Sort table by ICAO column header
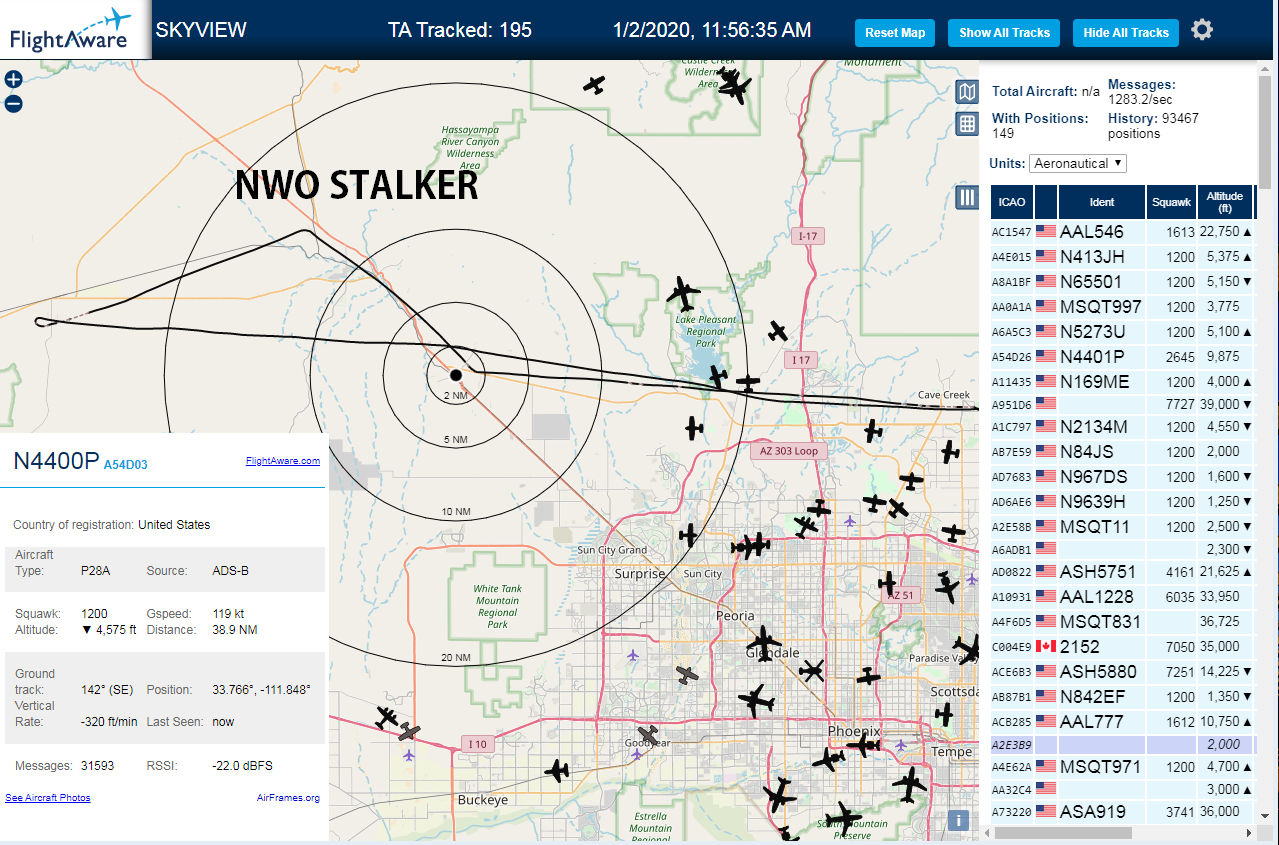The height and width of the screenshot is (845, 1279). pos(1012,202)
